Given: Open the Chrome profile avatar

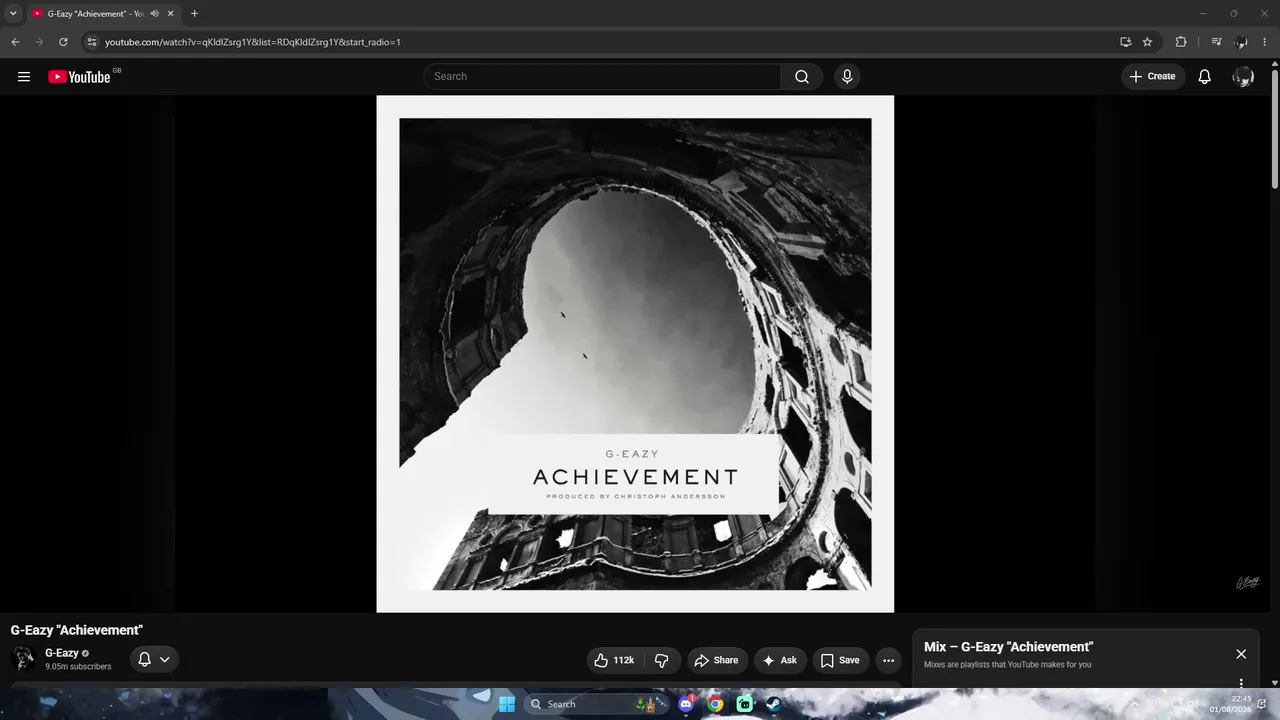Looking at the screenshot, I should click(1241, 42).
